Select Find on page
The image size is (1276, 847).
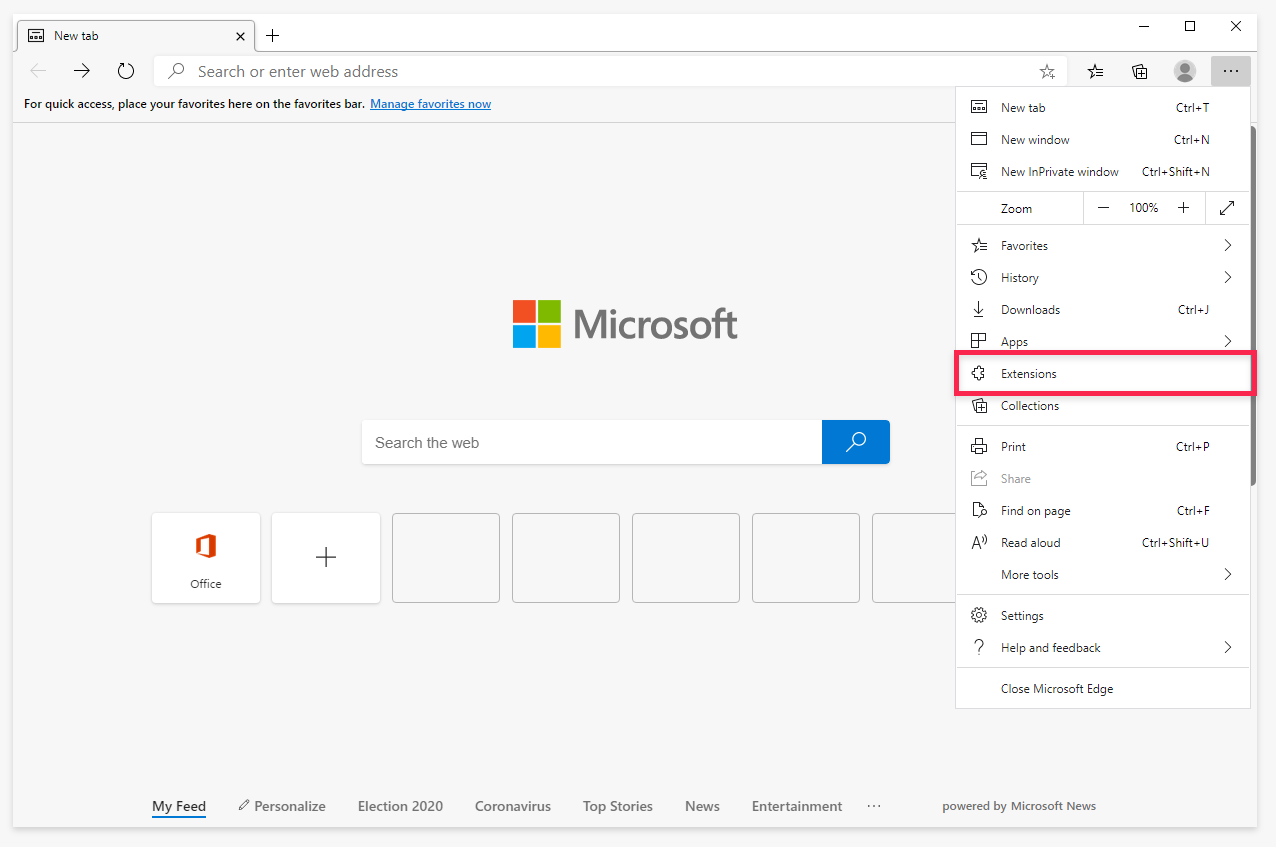tap(1103, 511)
